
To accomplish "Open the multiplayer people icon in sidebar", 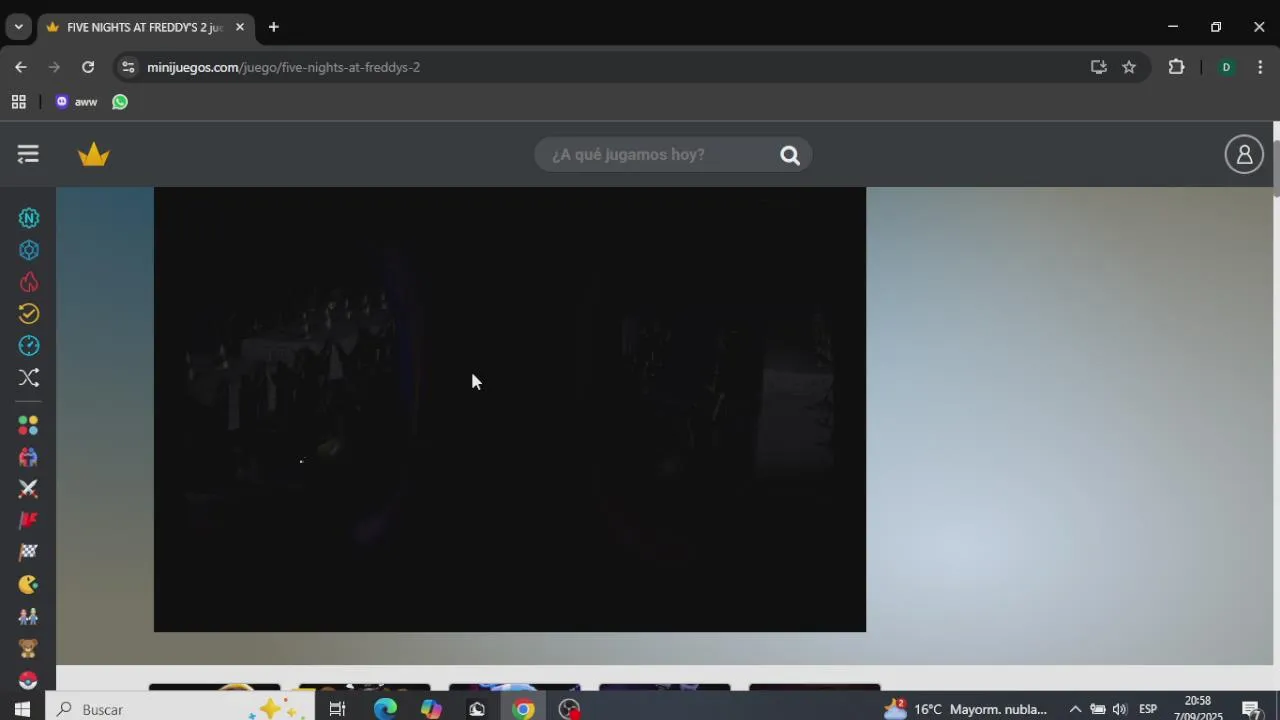I will pyautogui.click(x=28, y=458).
